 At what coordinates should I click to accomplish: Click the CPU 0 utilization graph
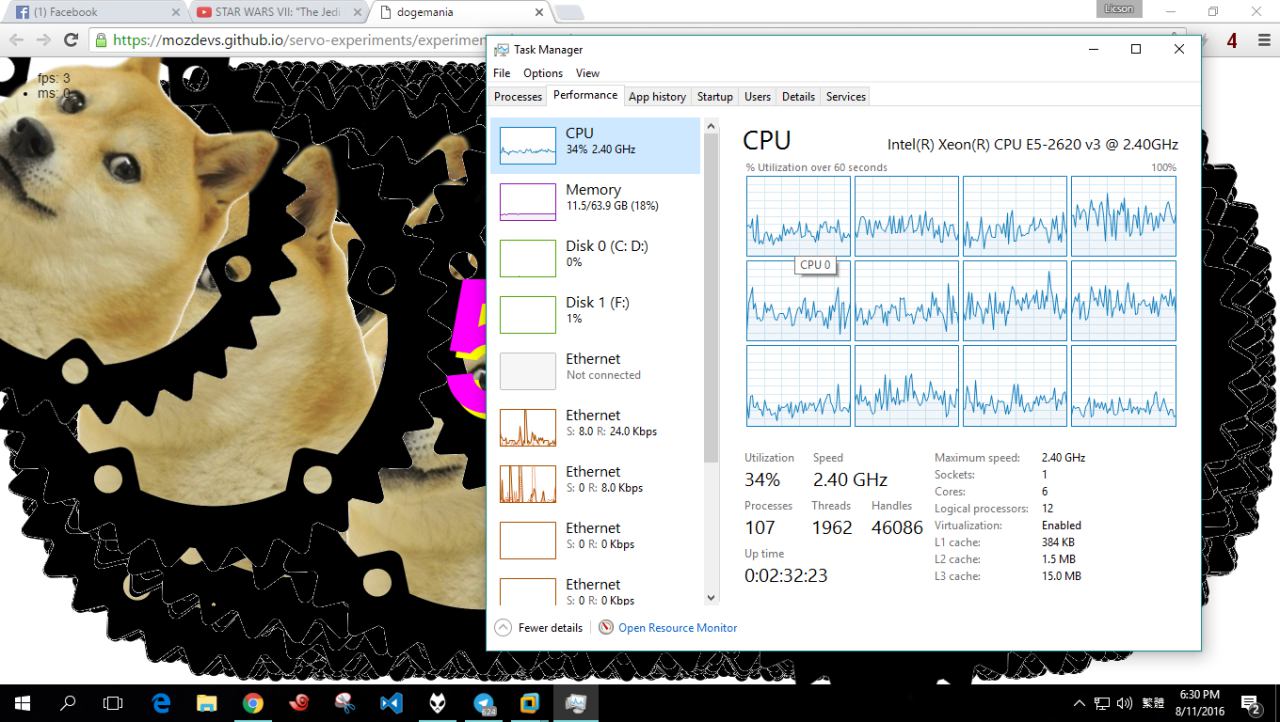coord(798,216)
